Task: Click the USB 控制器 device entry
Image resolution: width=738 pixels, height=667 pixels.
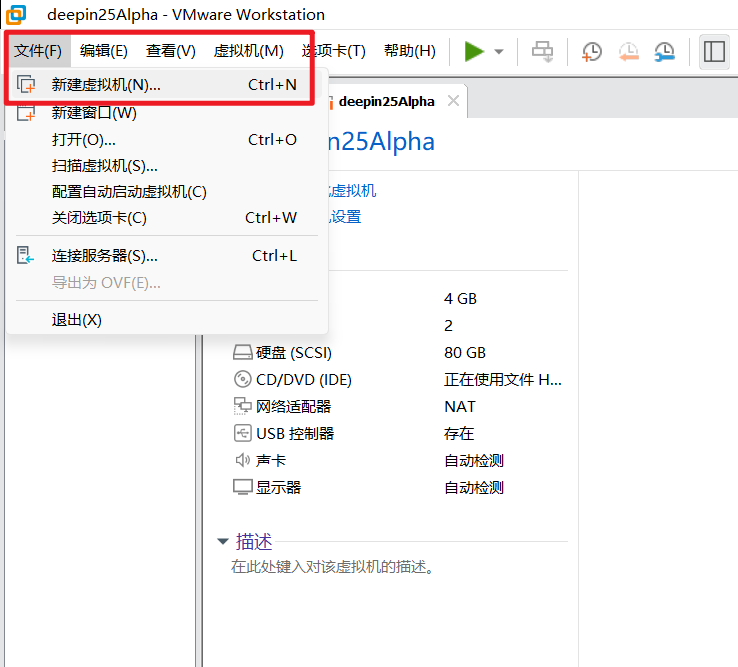Action: click(294, 434)
